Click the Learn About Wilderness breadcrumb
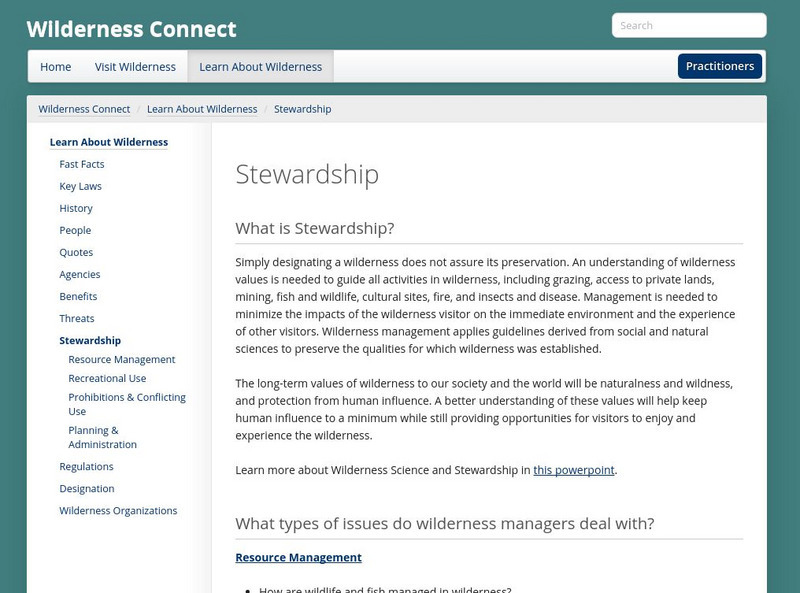The width and height of the screenshot is (800, 593). pyautogui.click(x=202, y=109)
